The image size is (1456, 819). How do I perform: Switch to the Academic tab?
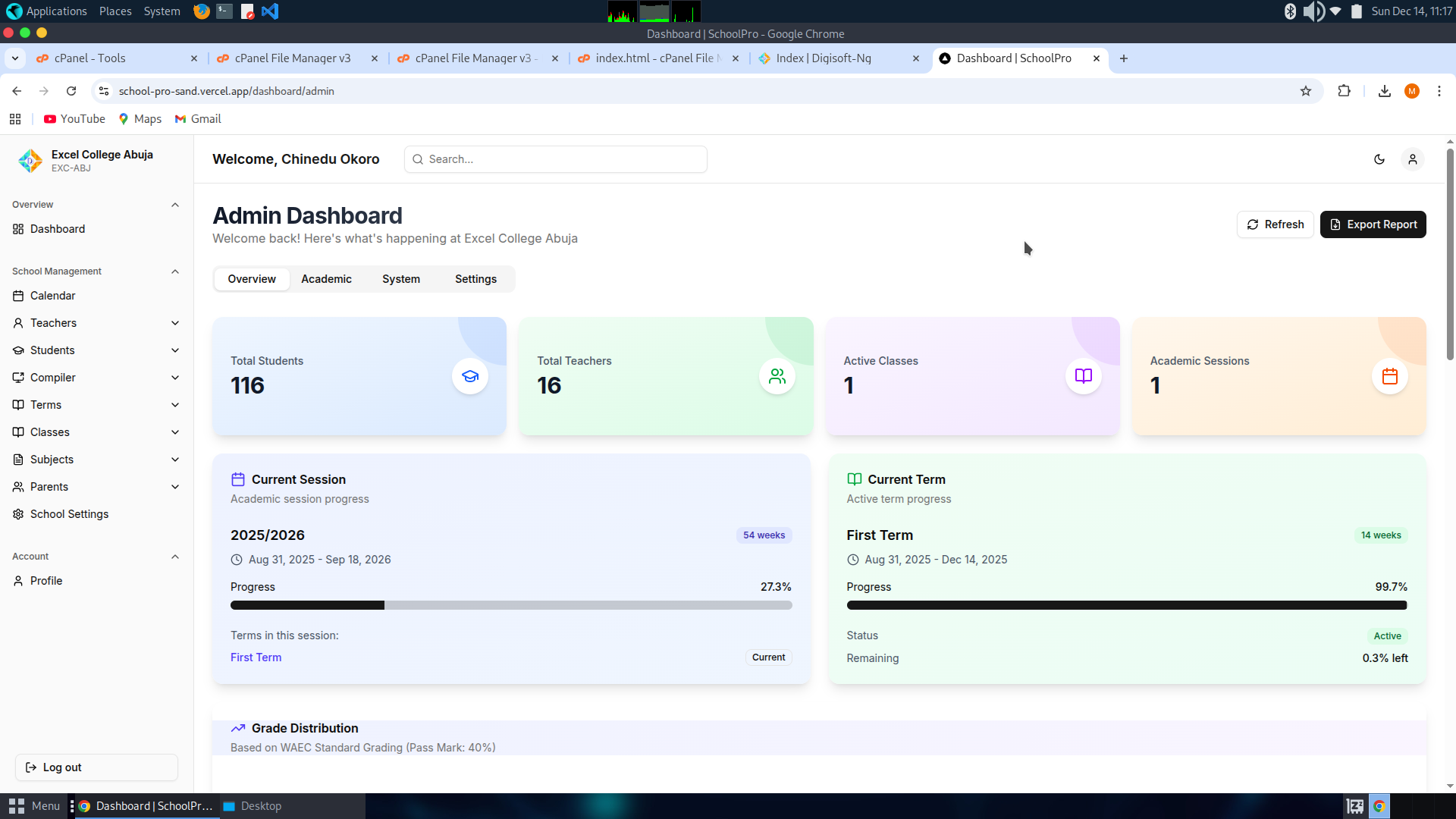[x=326, y=279]
